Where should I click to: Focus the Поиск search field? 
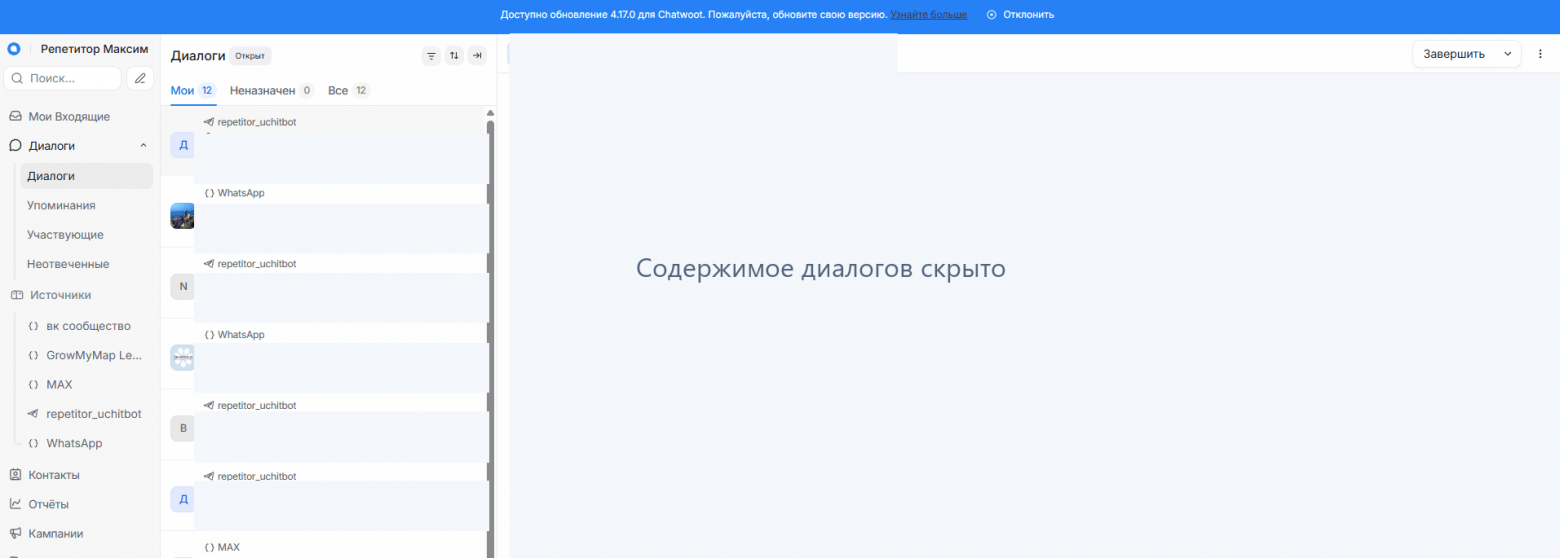63,78
